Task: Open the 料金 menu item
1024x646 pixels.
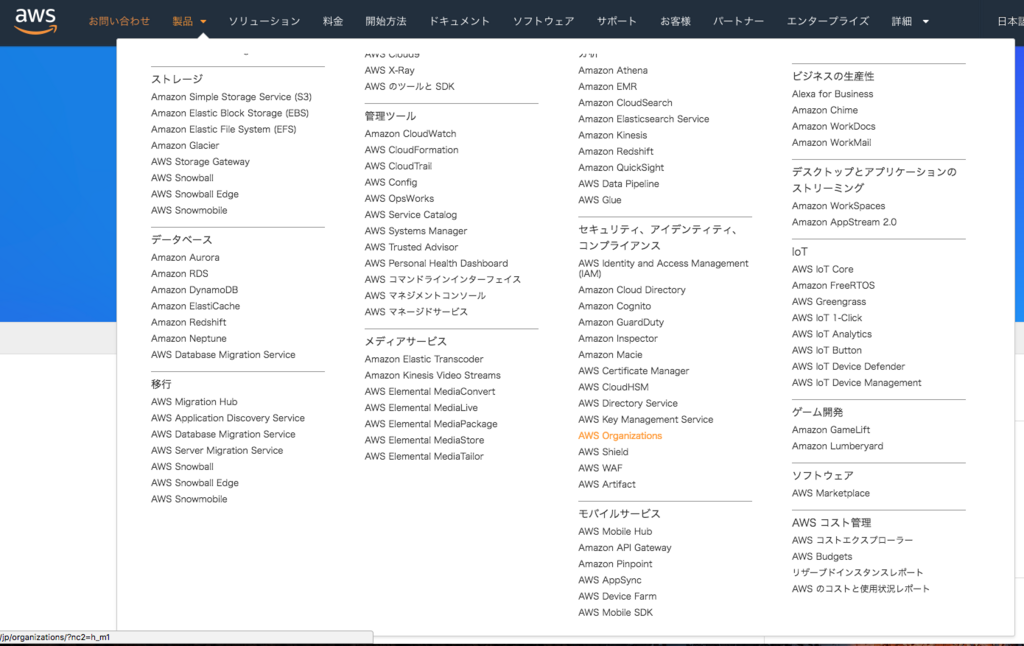Action: pyautogui.click(x=333, y=21)
